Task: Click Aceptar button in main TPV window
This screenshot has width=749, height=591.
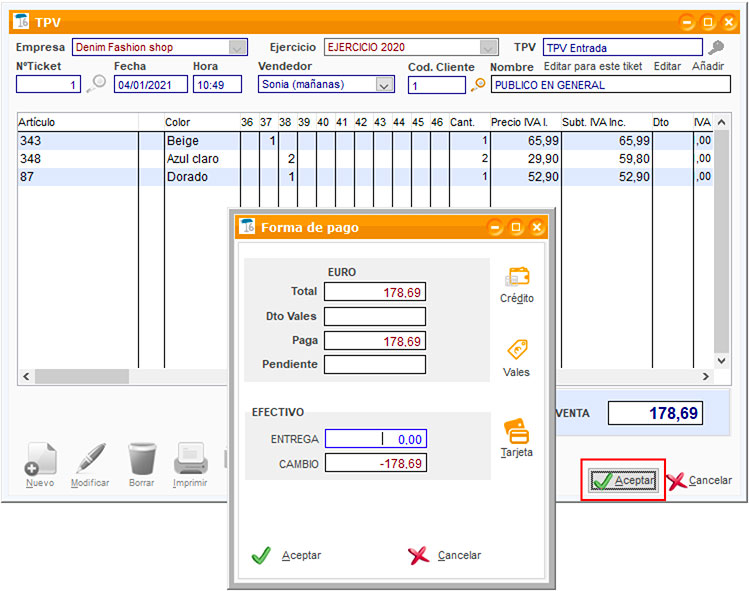Action: point(623,480)
